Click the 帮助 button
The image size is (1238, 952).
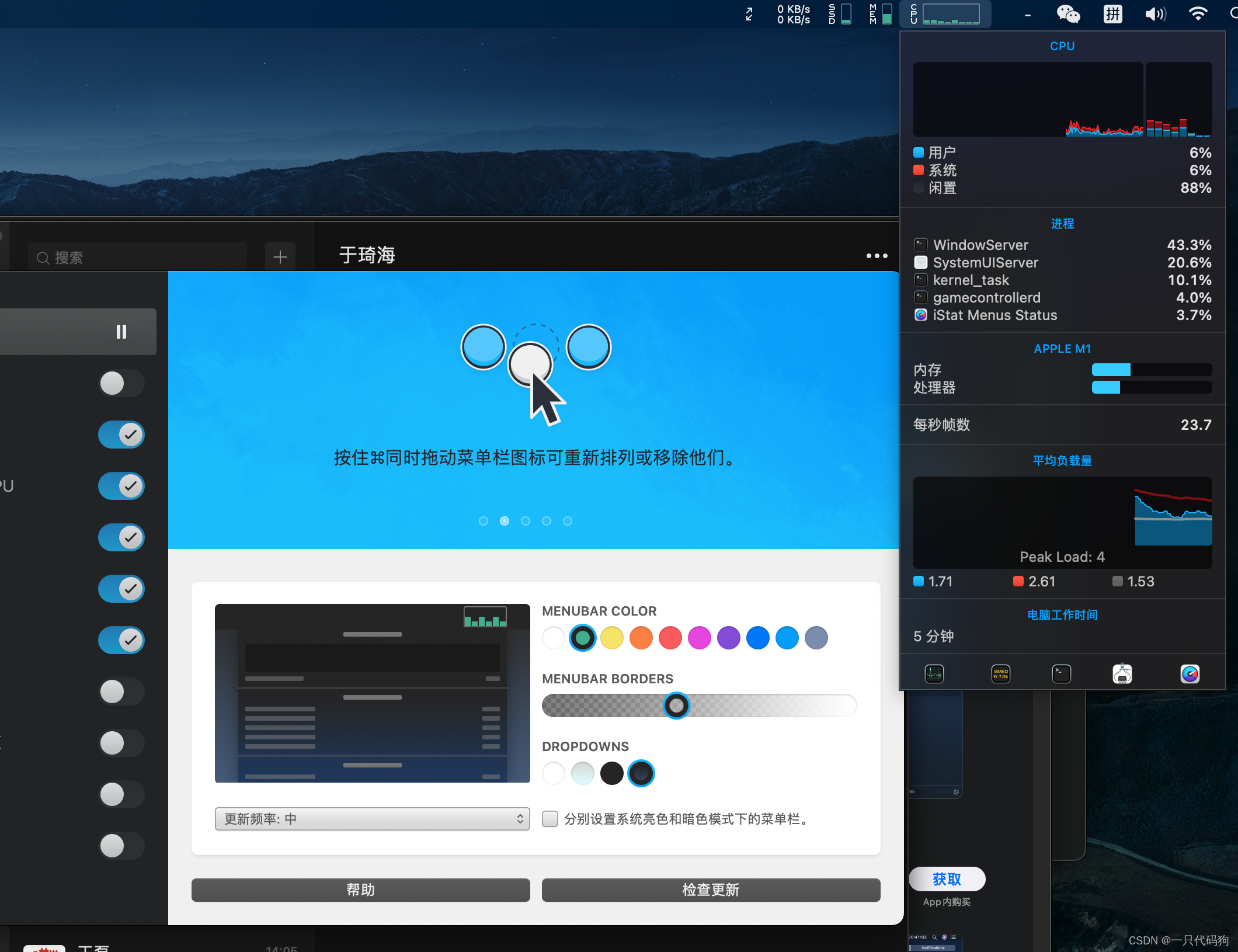pyautogui.click(x=360, y=890)
